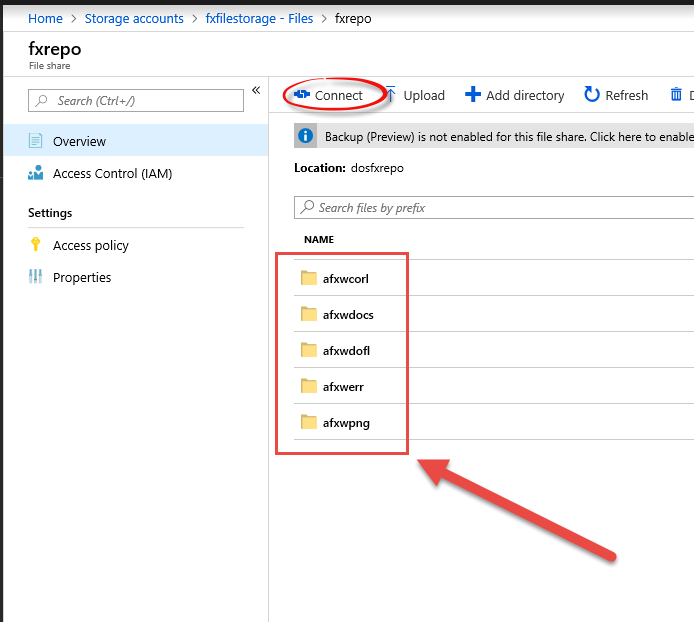Open fxfilestorage - Files breadcrumb link

259,19
